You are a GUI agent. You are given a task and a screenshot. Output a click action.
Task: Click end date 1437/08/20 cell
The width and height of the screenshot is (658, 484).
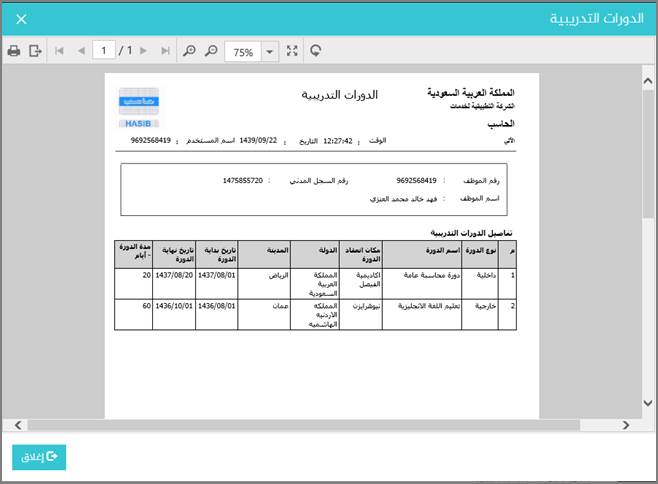point(174,284)
